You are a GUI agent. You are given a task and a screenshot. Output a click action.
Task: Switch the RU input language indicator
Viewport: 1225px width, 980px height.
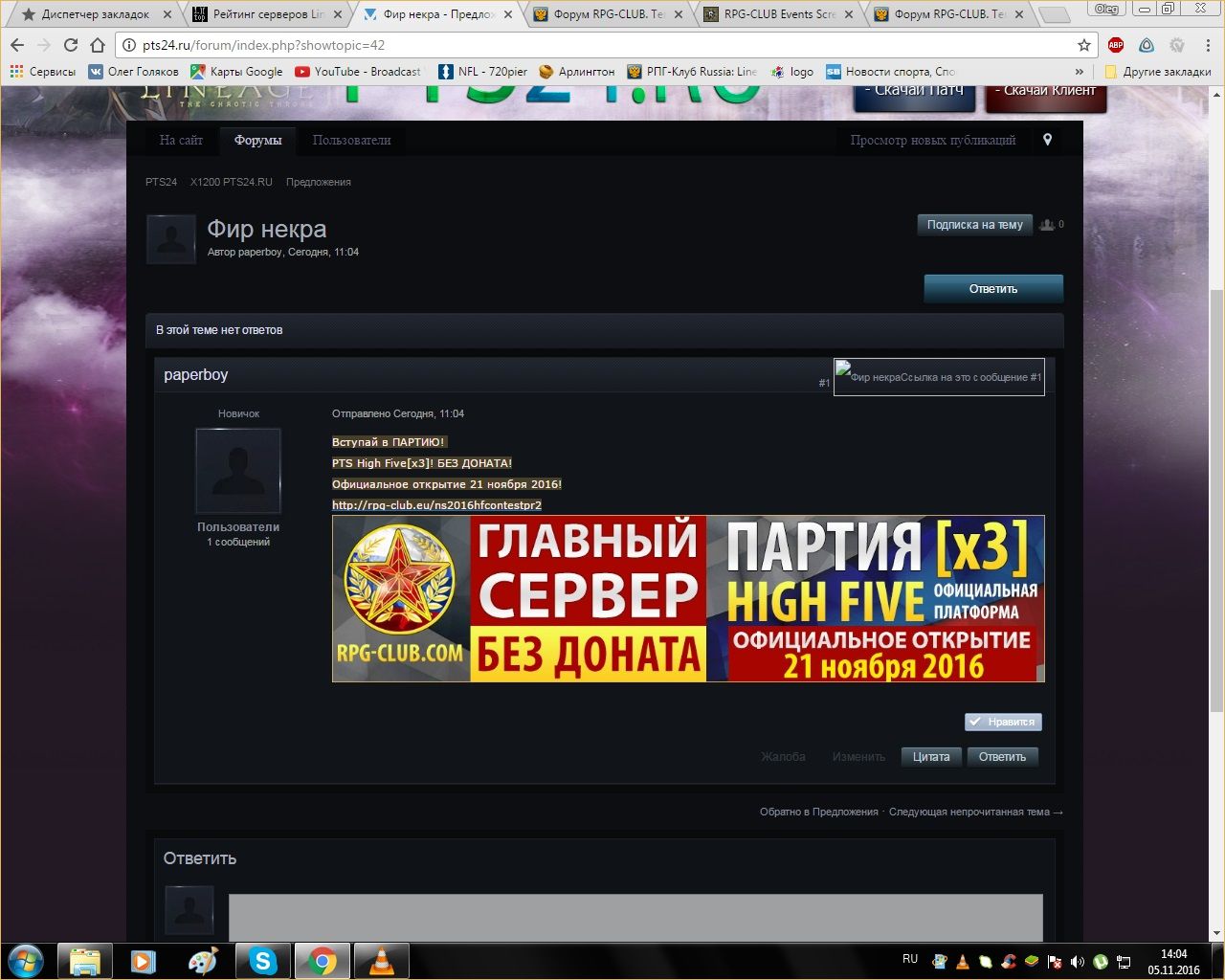click(x=910, y=959)
